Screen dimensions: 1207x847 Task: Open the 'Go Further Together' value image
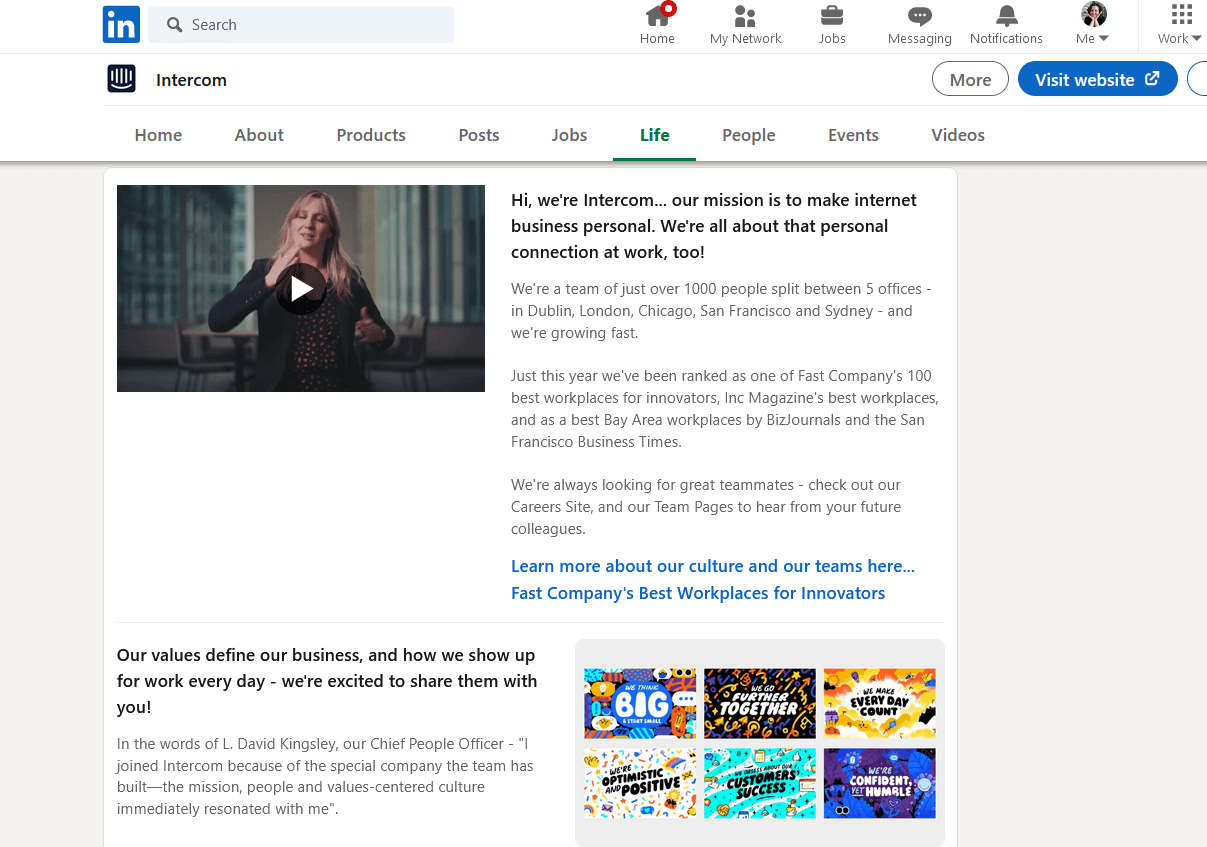[x=760, y=703]
